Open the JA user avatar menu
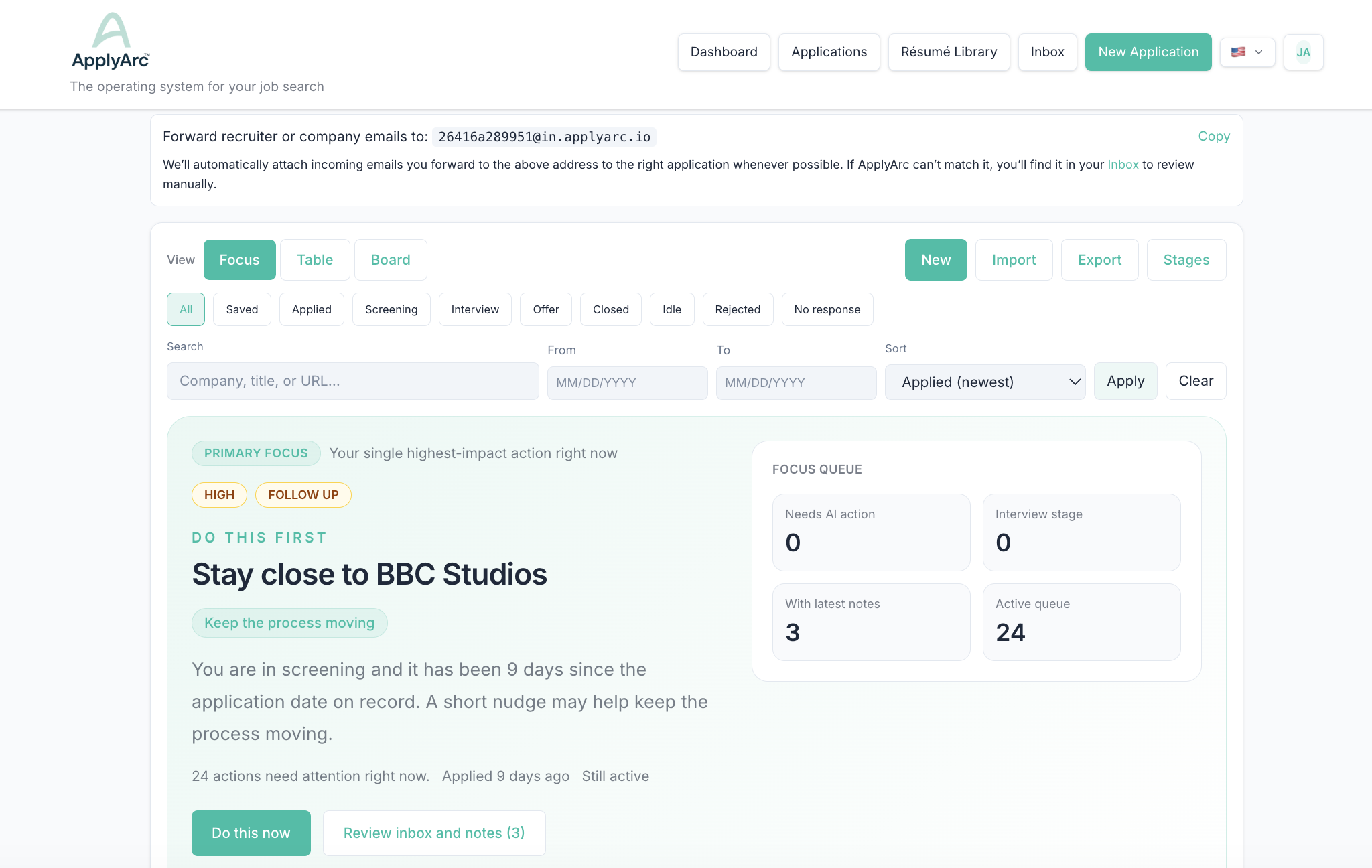1372x868 pixels. click(1303, 52)
